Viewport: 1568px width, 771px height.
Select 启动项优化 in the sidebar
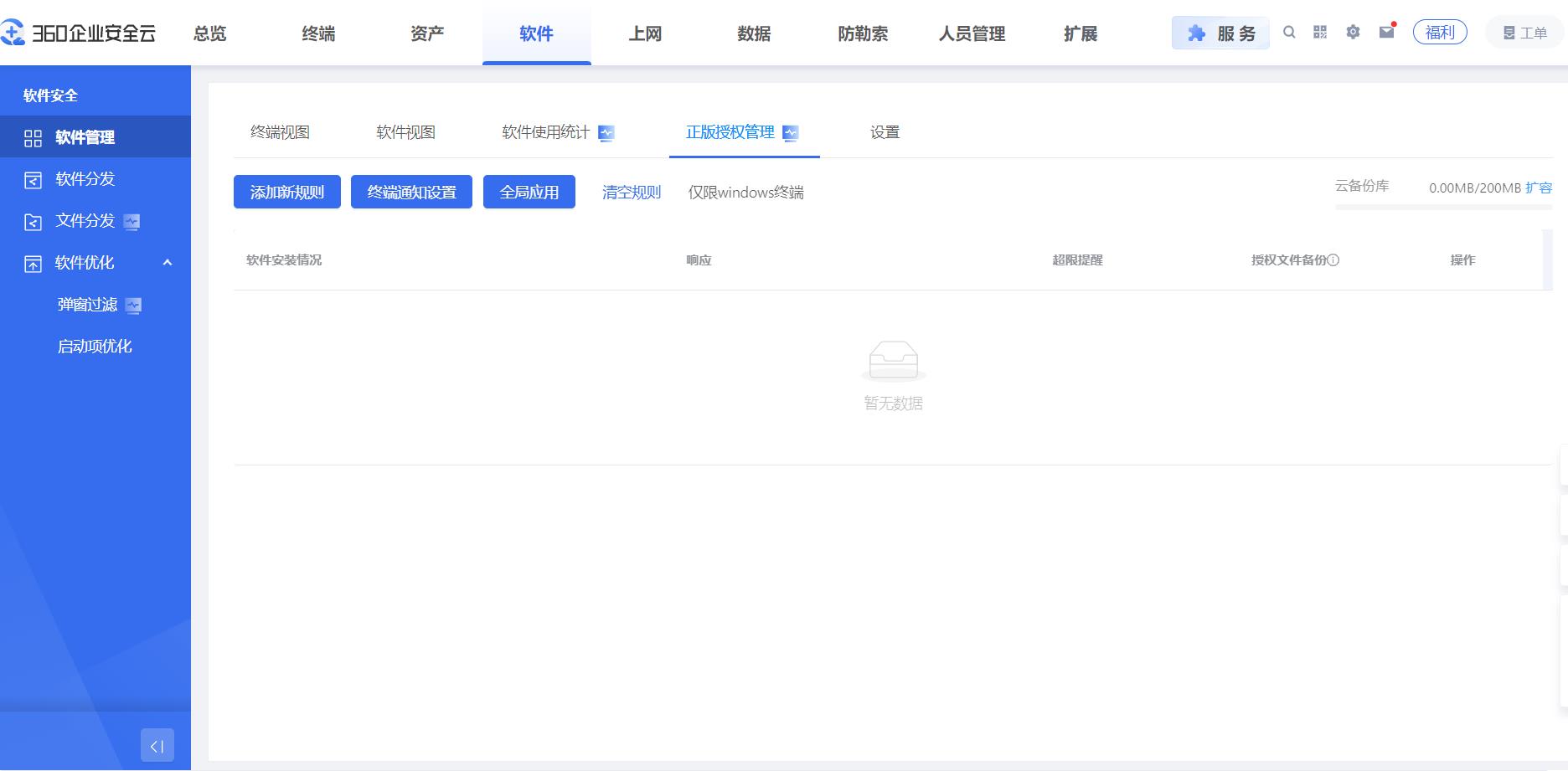tap(95, 346)
